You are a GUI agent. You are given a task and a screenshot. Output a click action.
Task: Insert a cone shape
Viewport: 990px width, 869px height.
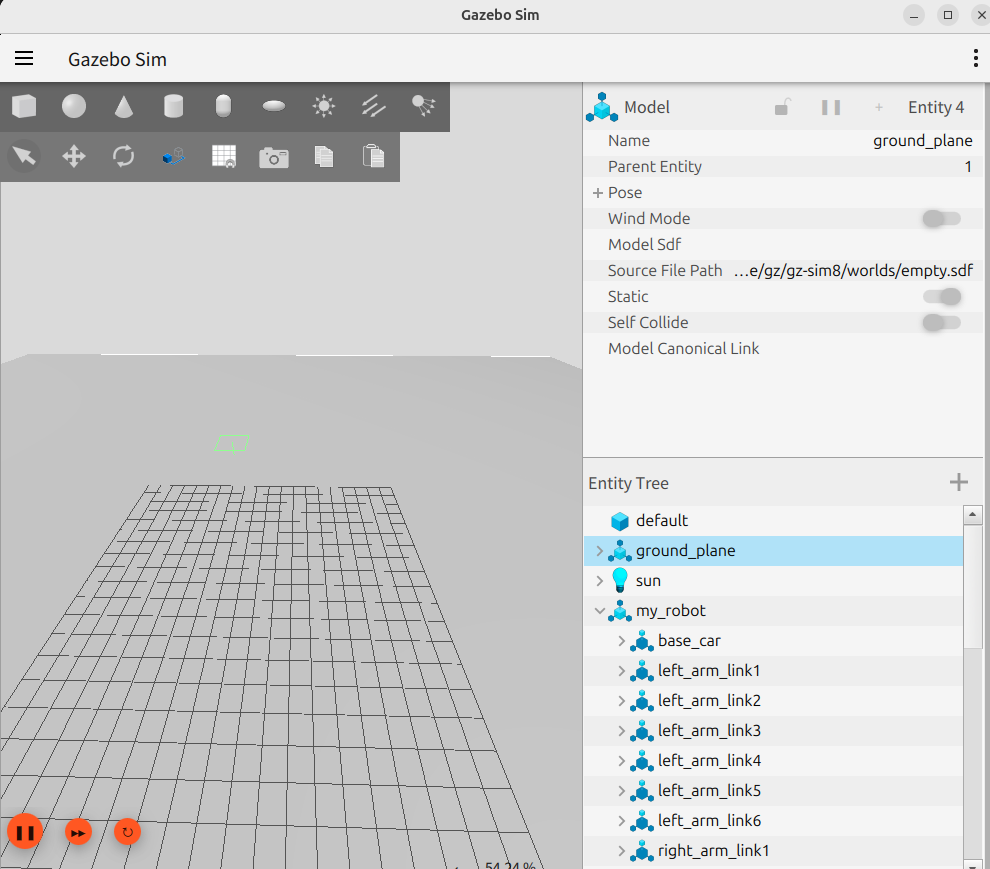click(x=124, y=106)
